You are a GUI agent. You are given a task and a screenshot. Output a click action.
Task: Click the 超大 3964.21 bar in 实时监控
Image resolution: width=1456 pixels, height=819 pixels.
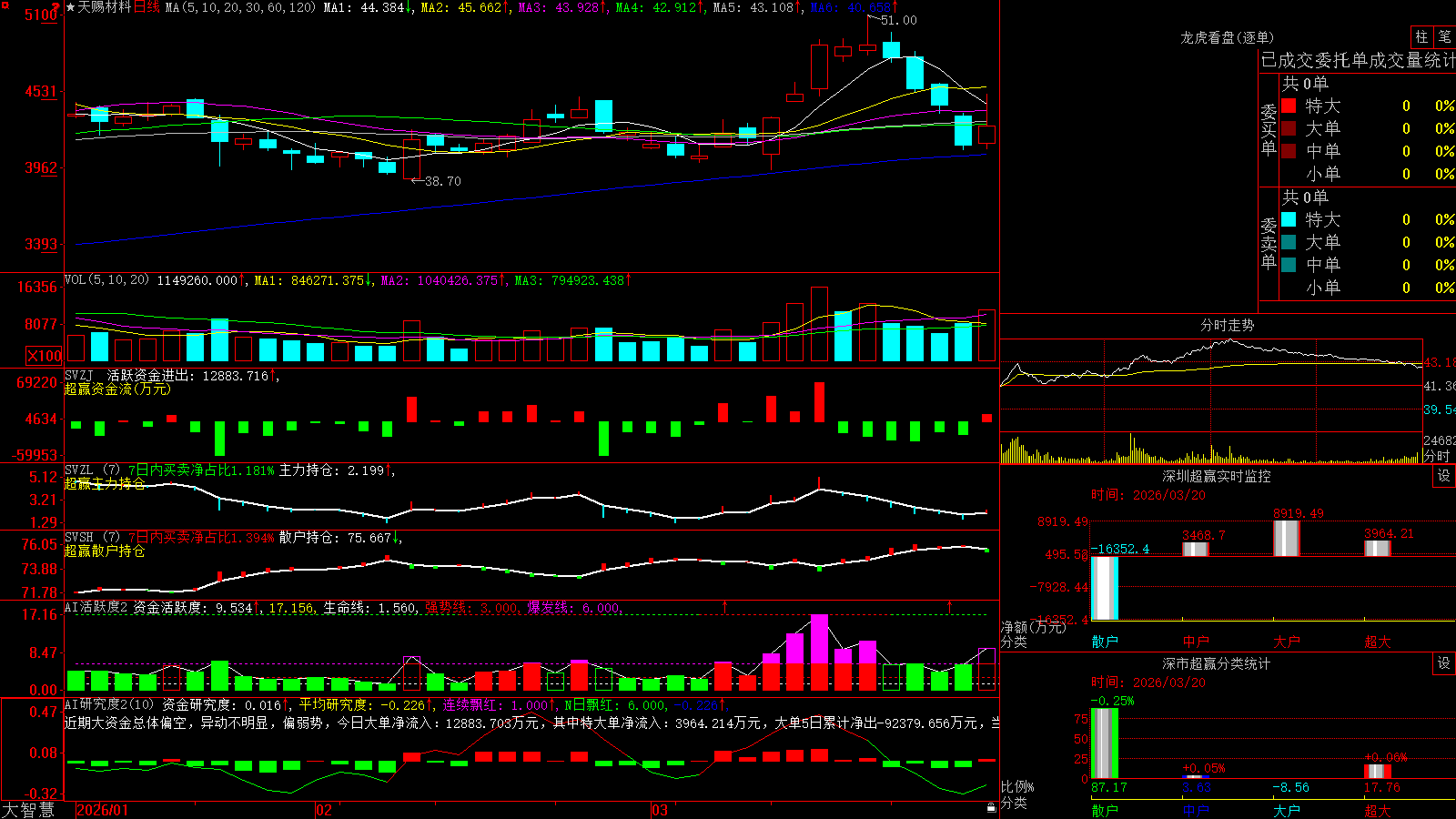pyautogui.click(x=1378, y=548)
